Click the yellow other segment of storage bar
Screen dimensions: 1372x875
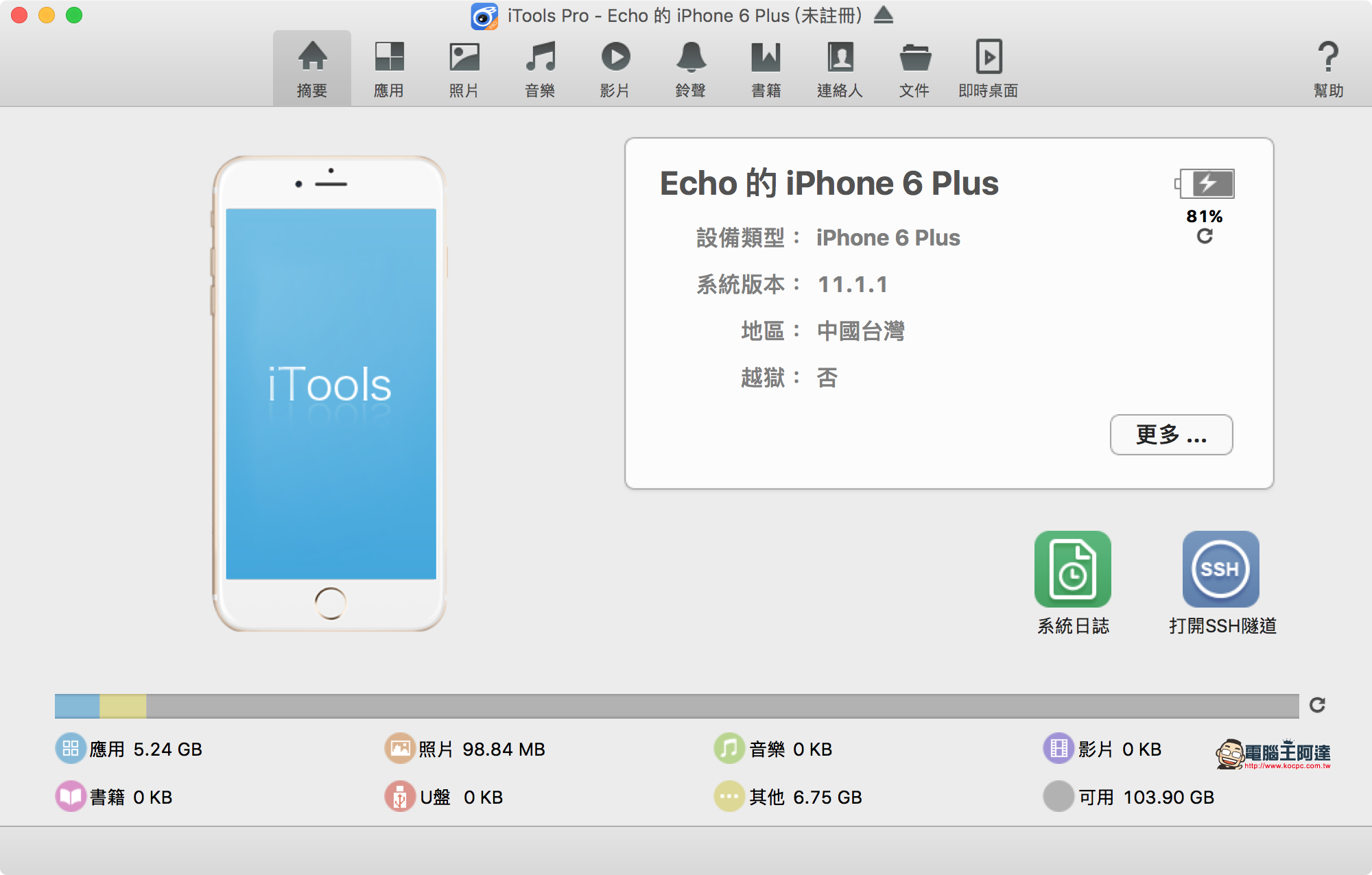(x=123, y=706)
